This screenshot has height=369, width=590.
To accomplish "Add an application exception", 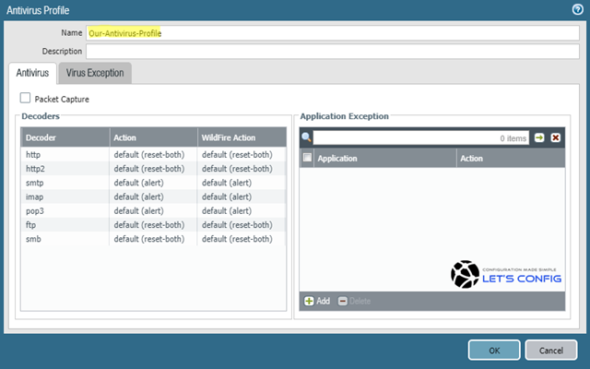I will coord(317,301).
